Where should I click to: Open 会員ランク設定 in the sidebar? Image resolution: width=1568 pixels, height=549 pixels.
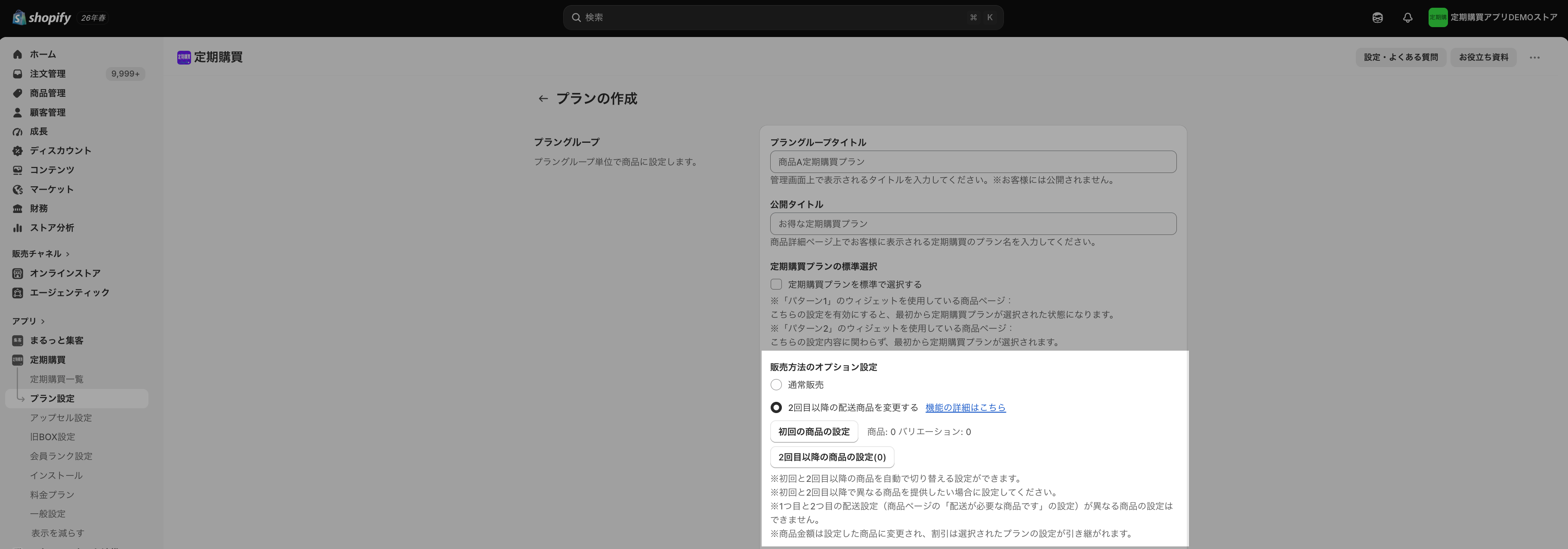pyautogui.click(x=62, y=456)
